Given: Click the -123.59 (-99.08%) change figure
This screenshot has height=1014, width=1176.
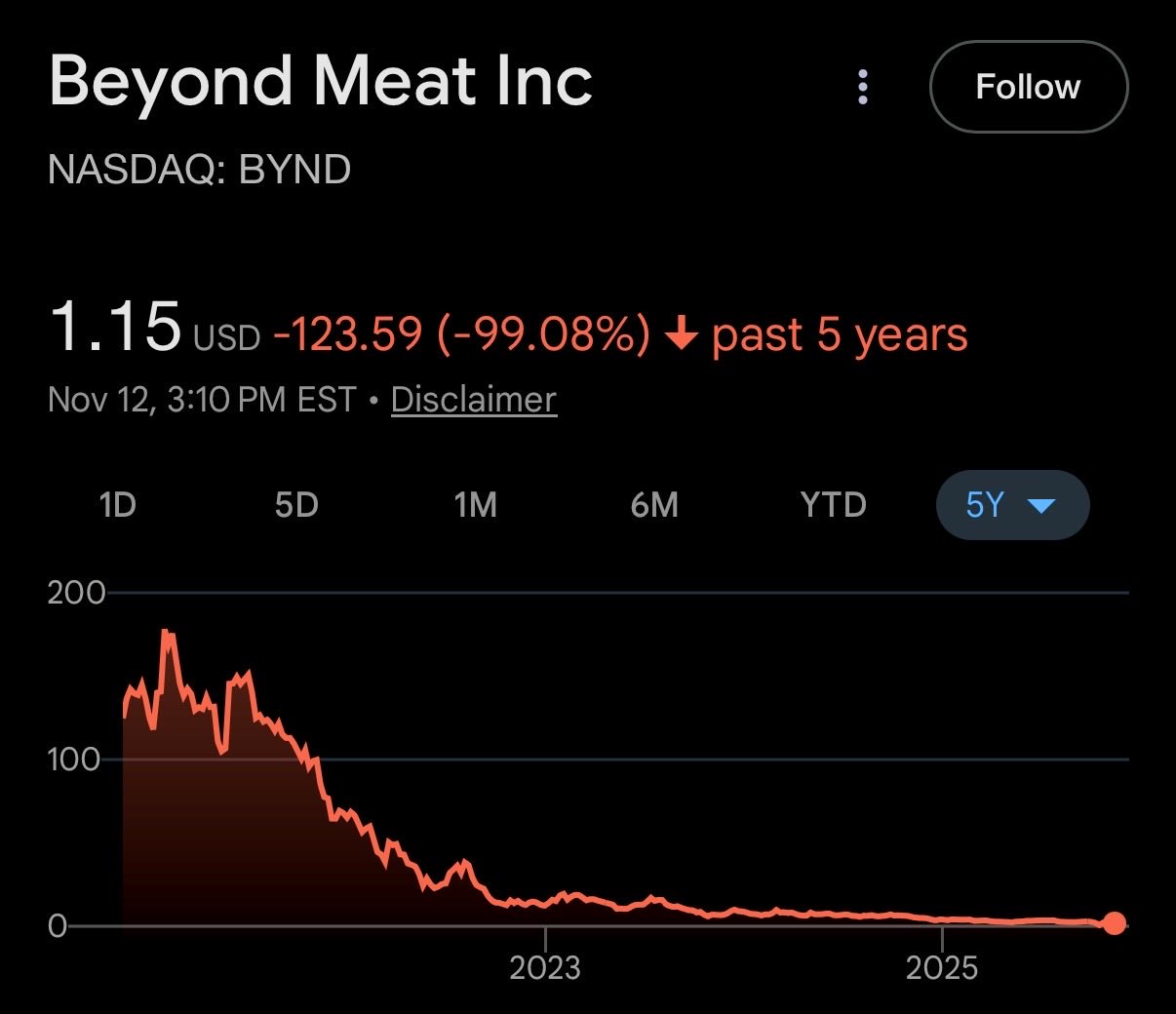Looking at the screenshot, I should tap(461, 334).
